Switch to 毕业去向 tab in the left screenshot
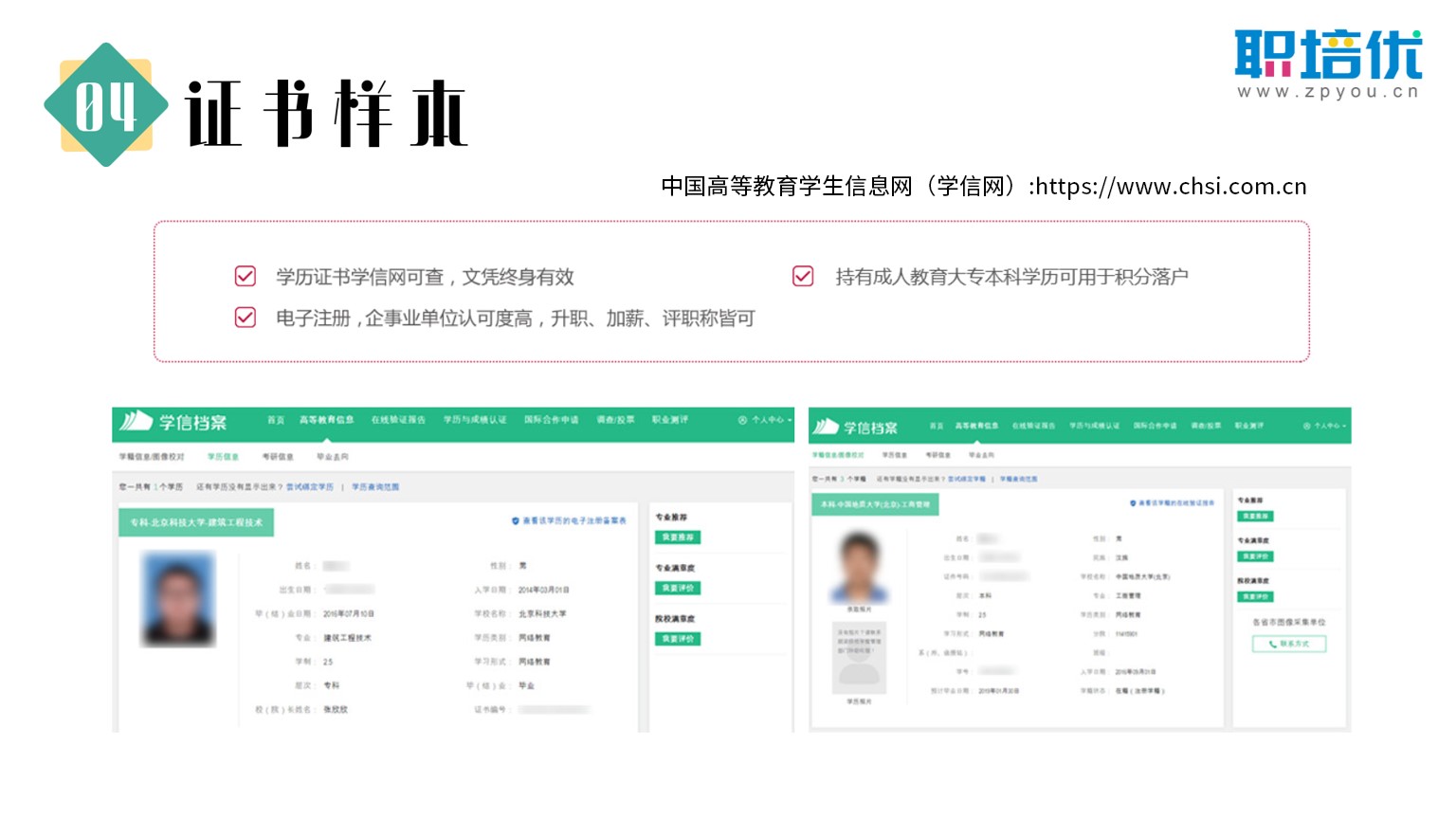 click(333, 457)
